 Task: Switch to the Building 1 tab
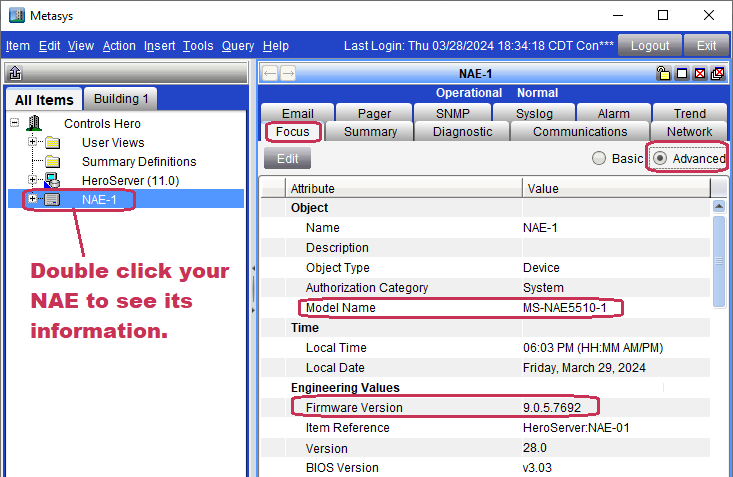(121, 99)
